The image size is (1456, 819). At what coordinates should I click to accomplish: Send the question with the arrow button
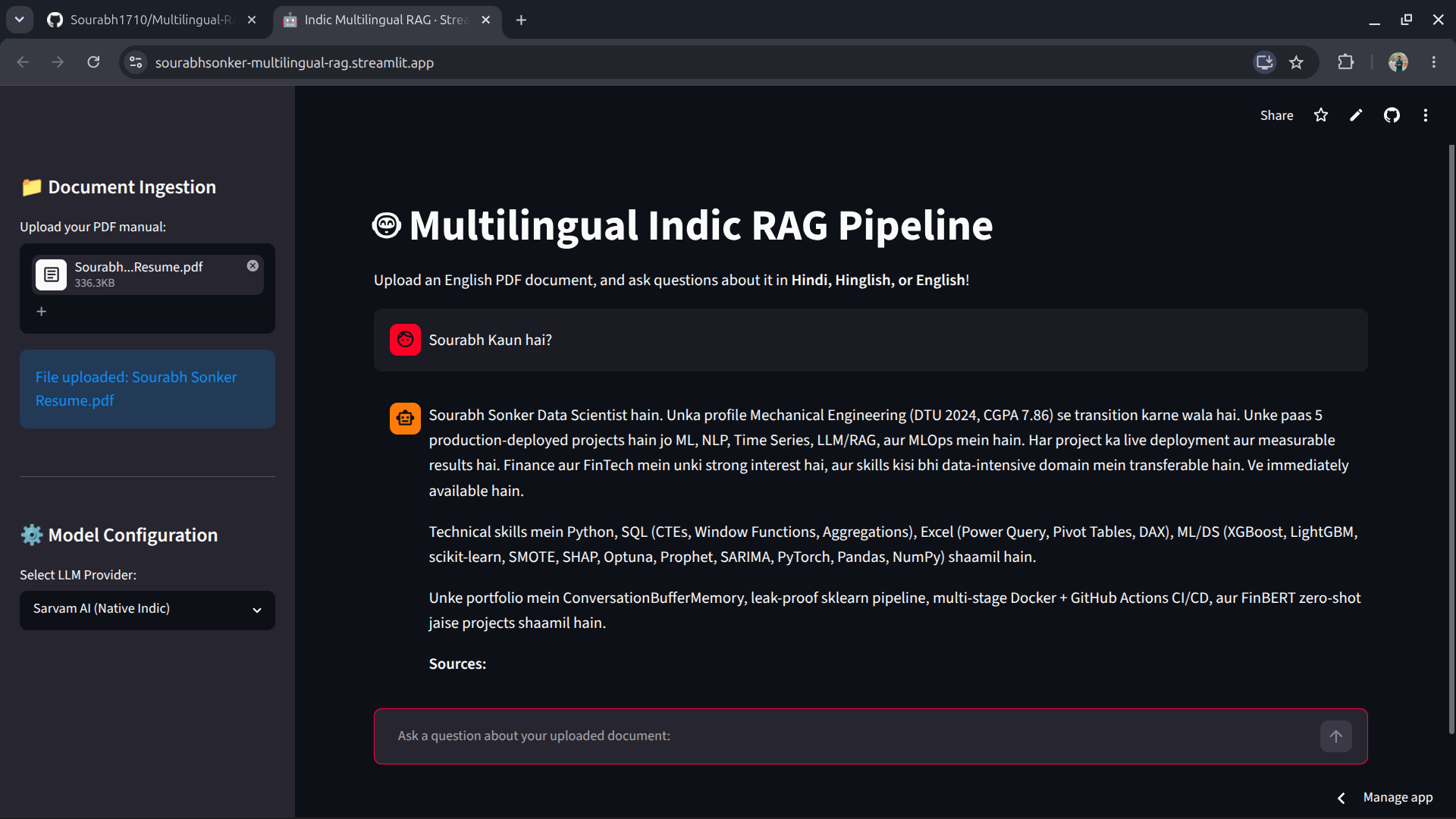(1335, 736)
